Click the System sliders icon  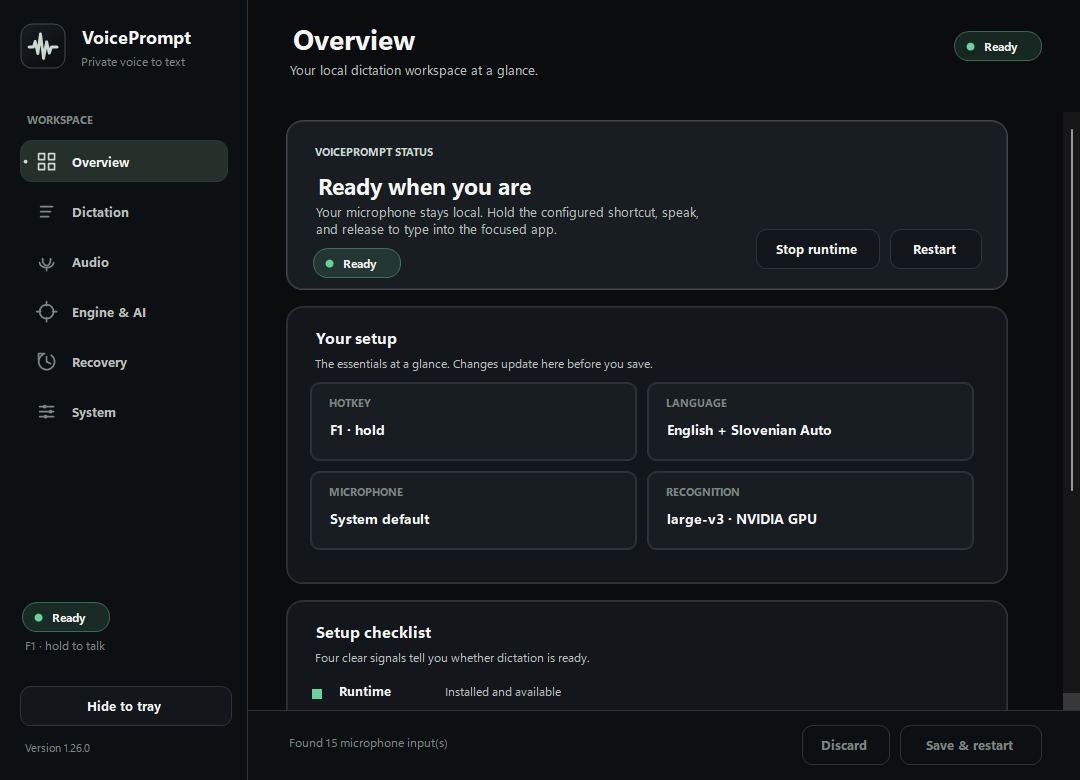46,412
